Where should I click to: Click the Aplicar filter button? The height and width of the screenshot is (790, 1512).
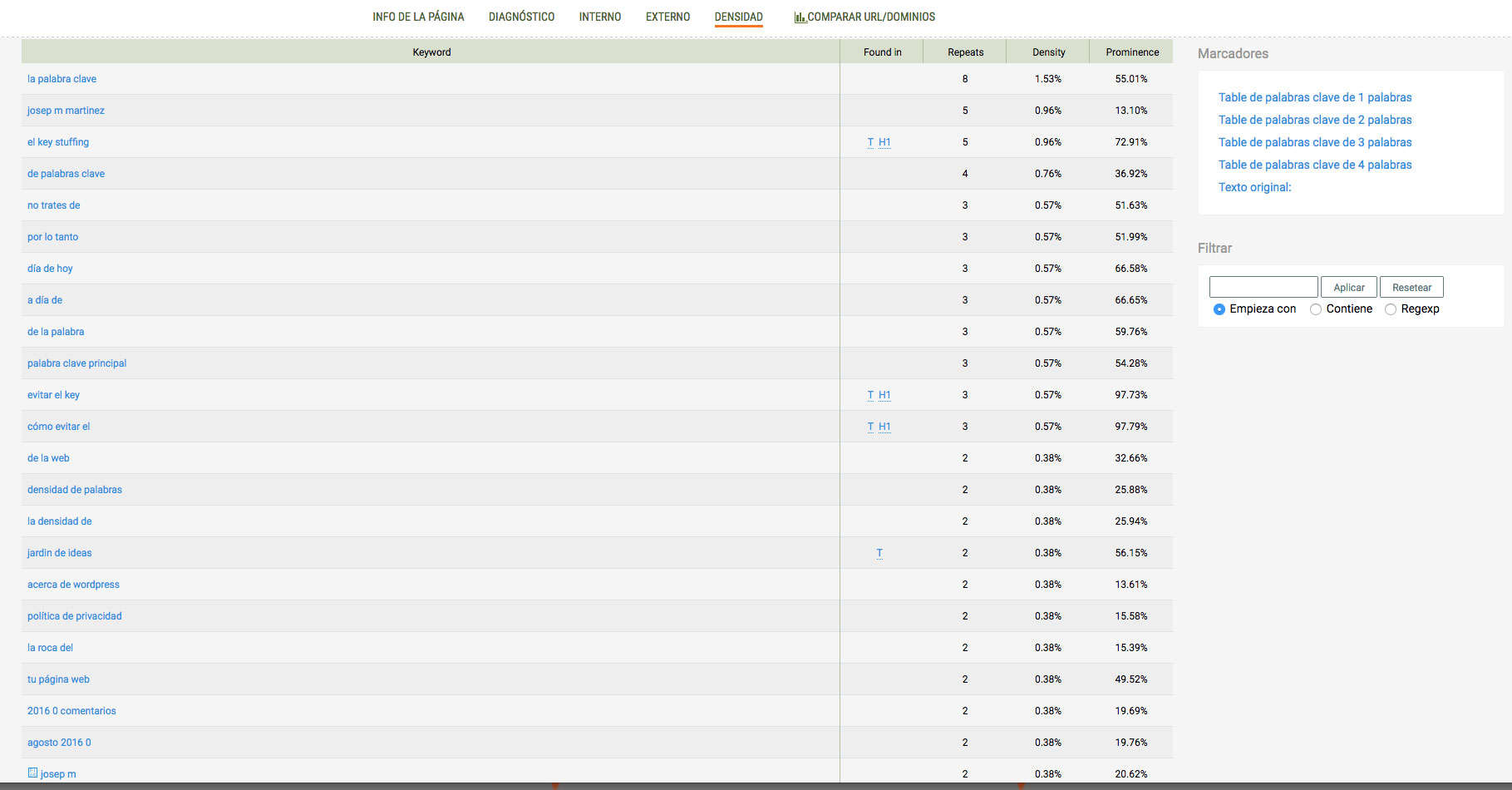(x=1349, y=287)
